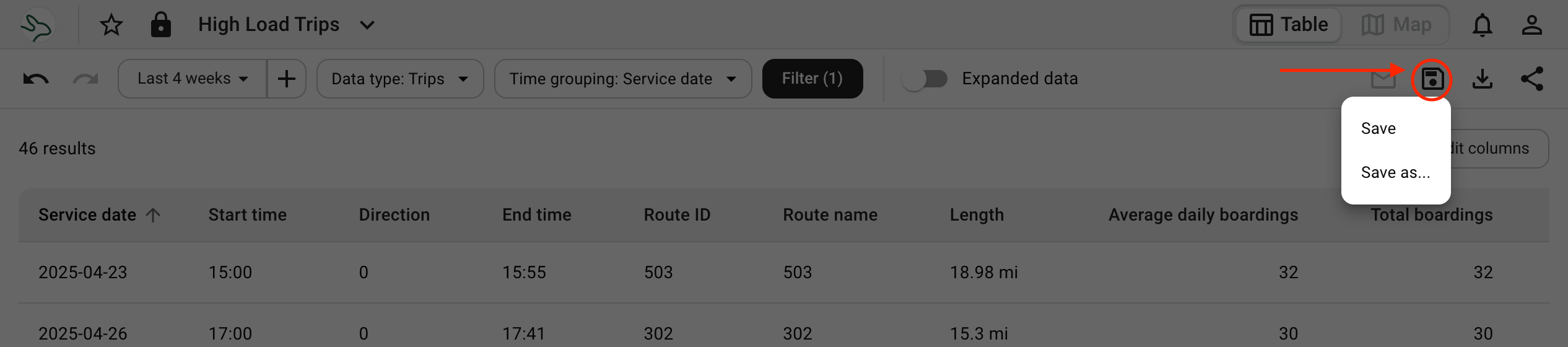This screenshot has height=347, width=1568.
Task: Open the Data type: Trips dropdown
Action: click(400, 79)
